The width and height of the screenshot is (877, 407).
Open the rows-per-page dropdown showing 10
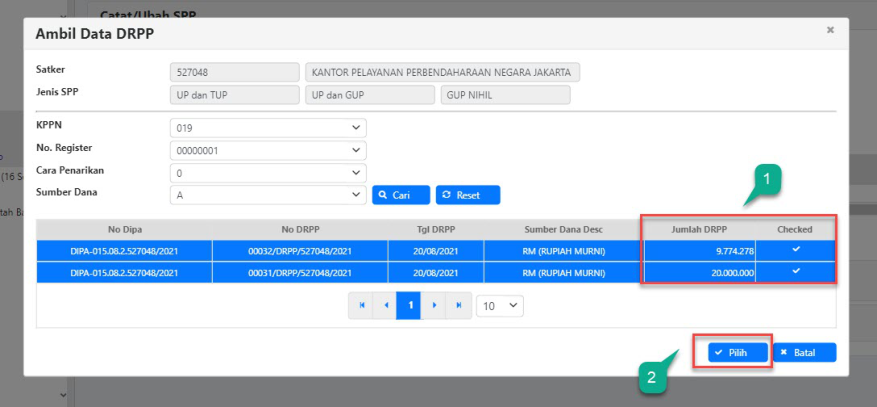[x=499, y=305]
